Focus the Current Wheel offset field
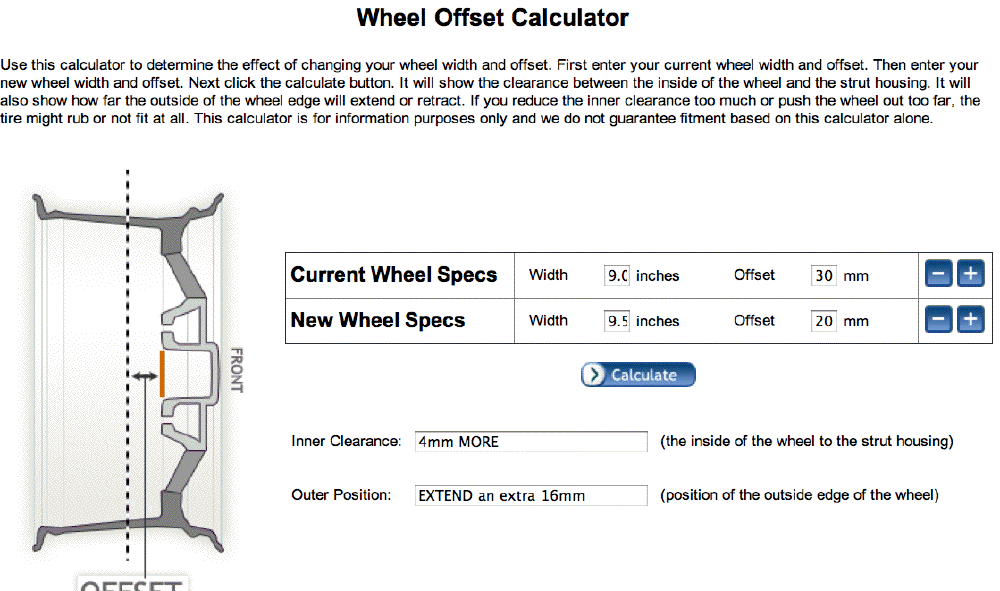1000x591 pixels. coord(823,275)
